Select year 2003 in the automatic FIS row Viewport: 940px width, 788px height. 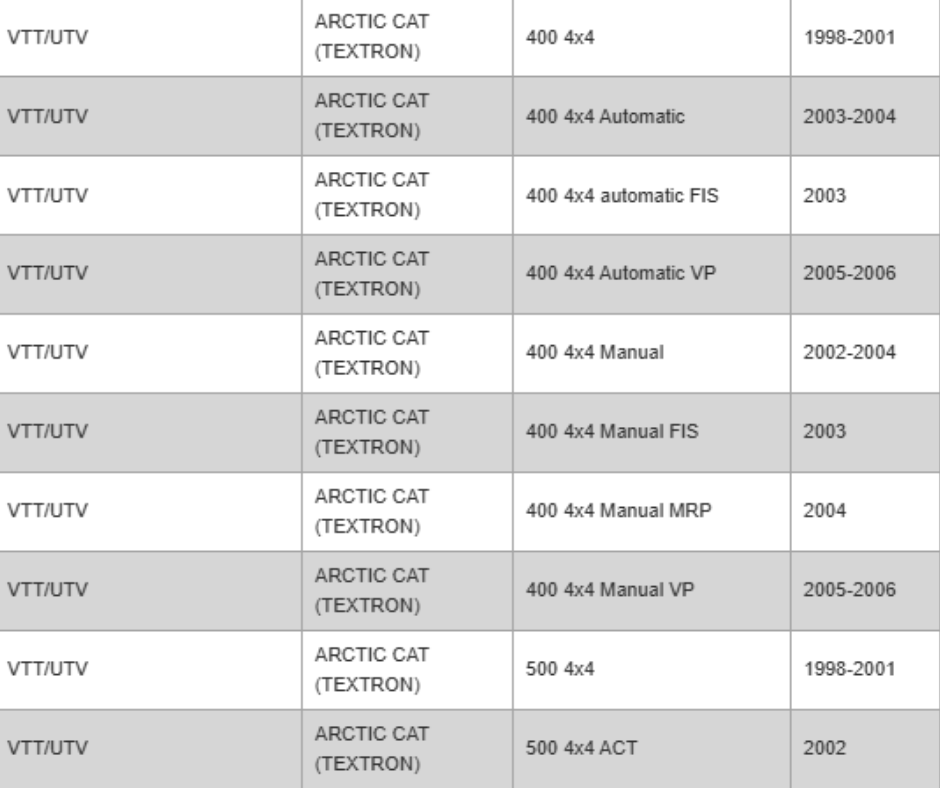829,196
